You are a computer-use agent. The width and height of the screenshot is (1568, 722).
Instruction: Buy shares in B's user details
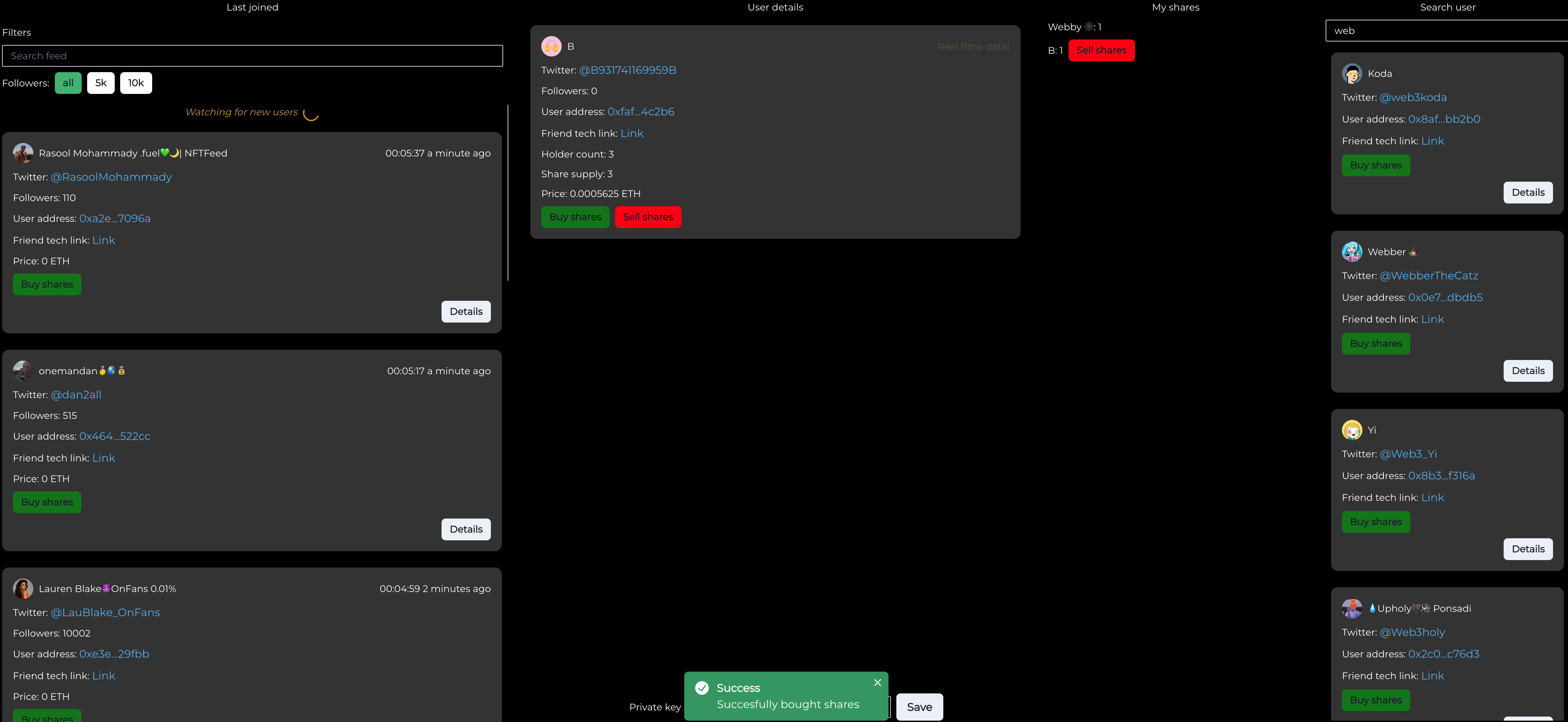click(575, 217)
